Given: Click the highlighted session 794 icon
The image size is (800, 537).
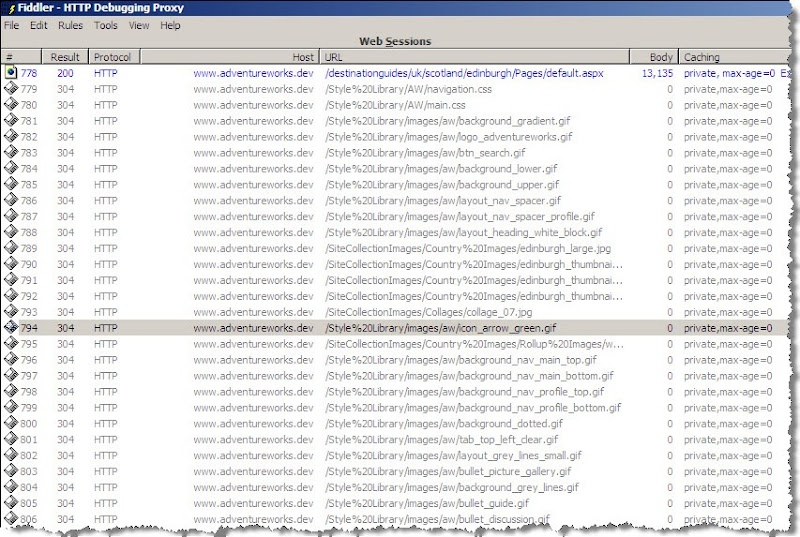Looking at the screenshot, I should click(11, 327).
